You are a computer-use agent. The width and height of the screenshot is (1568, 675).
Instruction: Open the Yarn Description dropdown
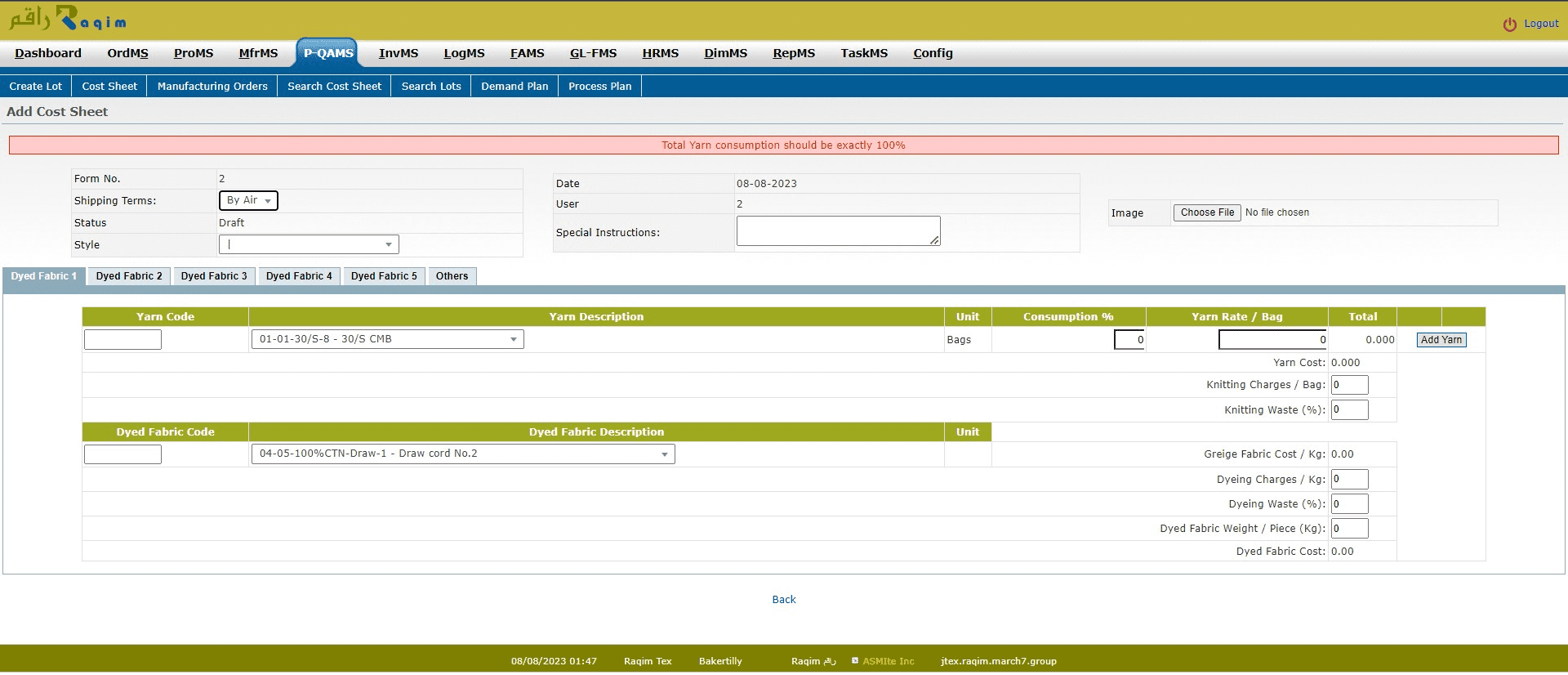tap(387, 339)
